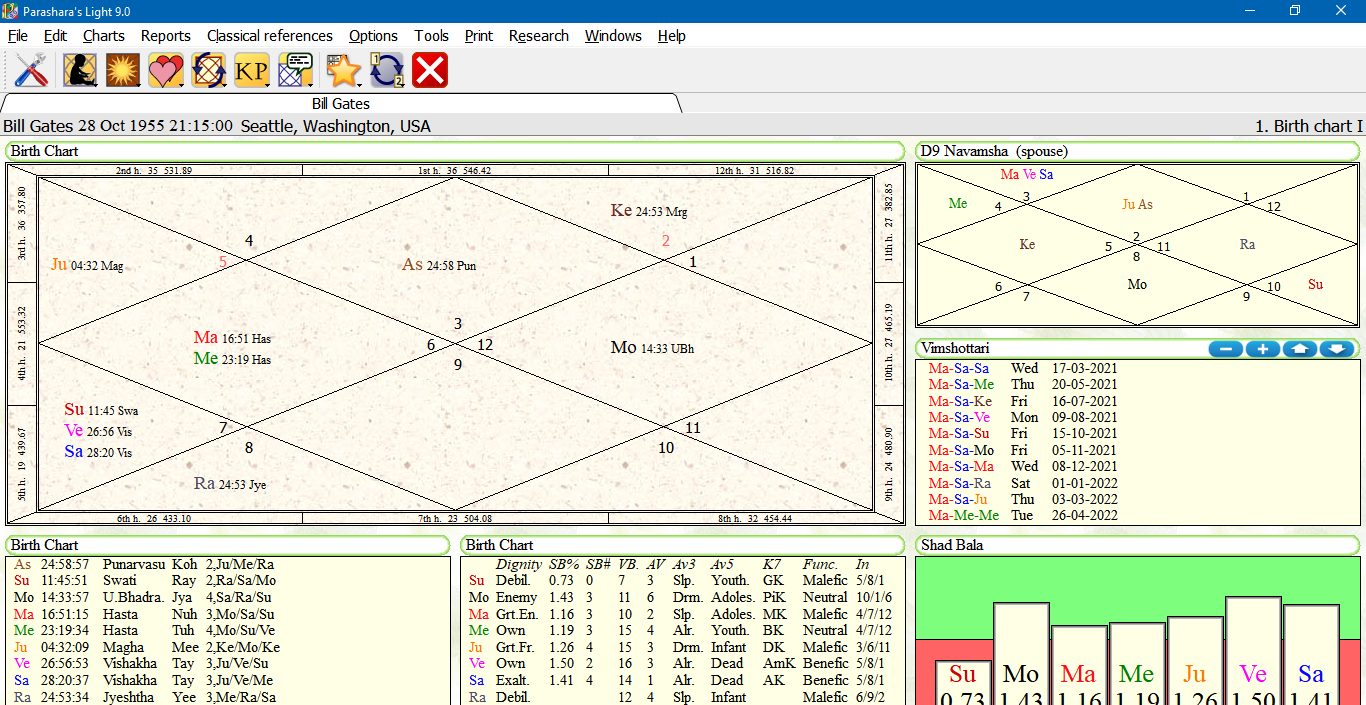1366x705 pixels.
Task: Open the Help menu
Action: [x=672, y=36]
